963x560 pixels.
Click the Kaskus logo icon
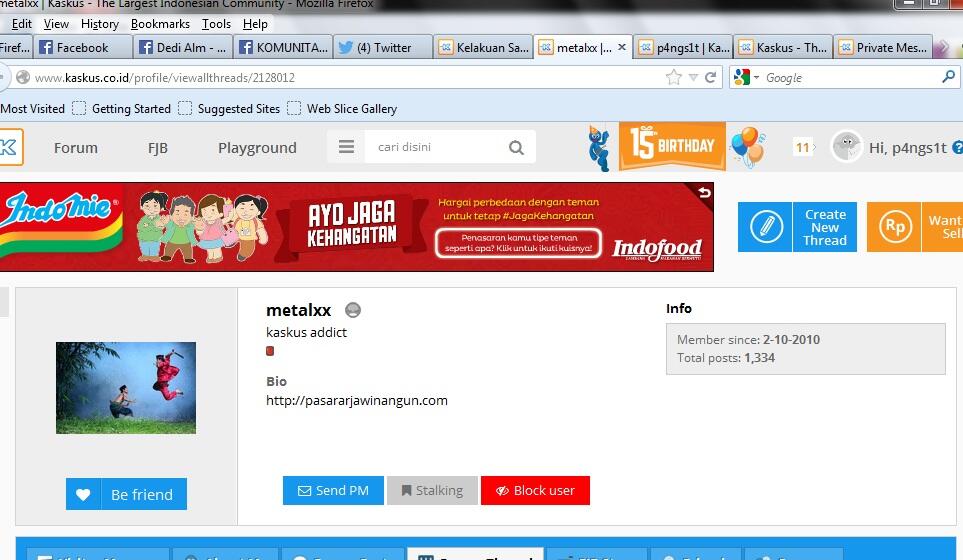[8, 147]
